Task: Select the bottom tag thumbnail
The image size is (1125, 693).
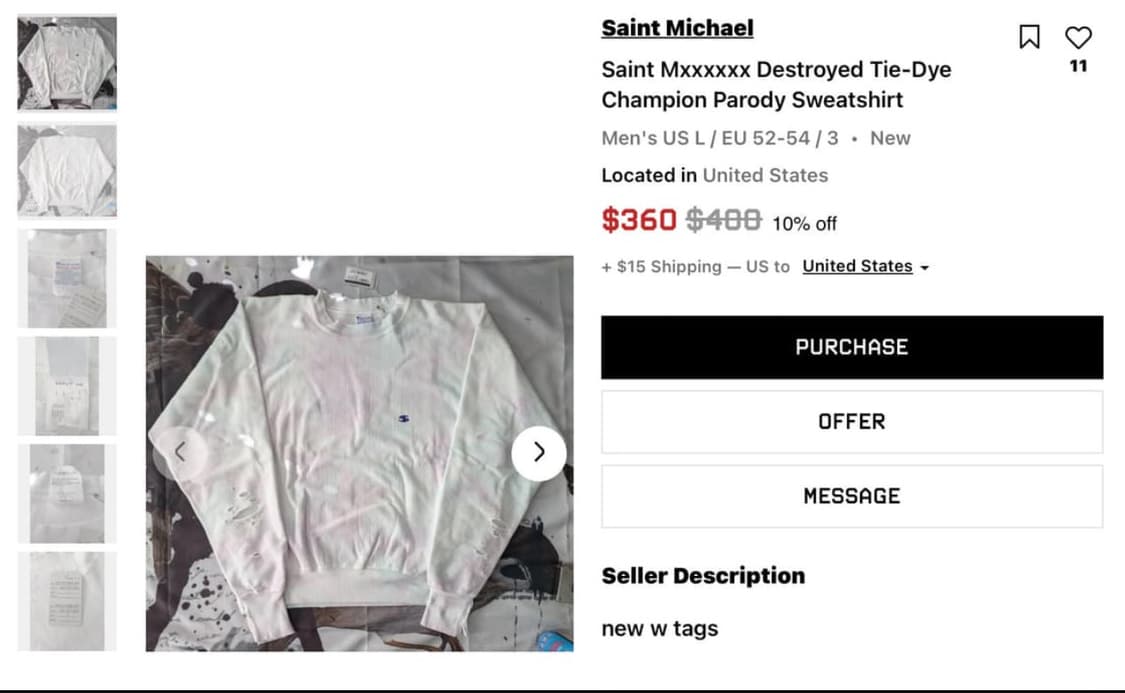Action: point(66,600)
